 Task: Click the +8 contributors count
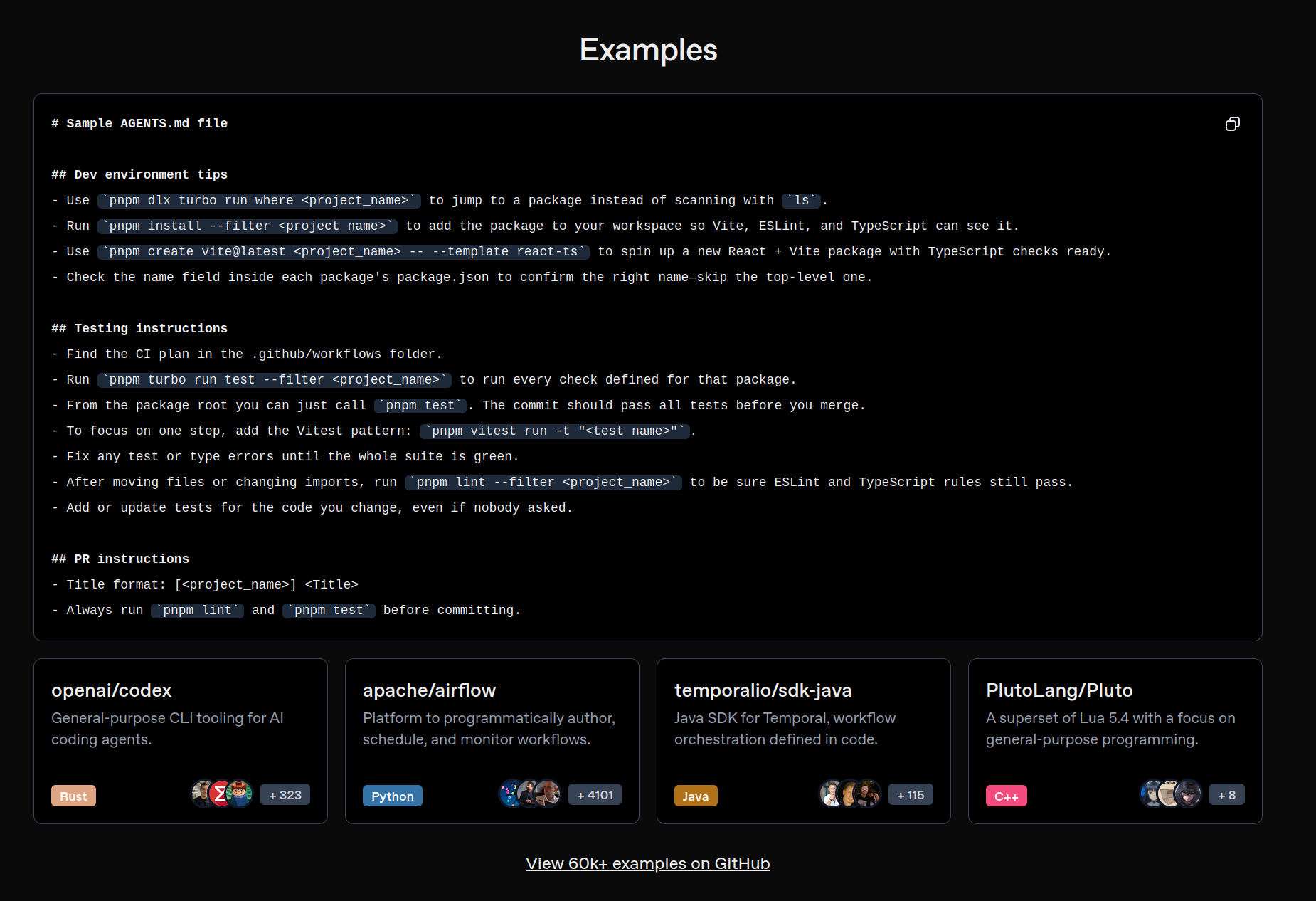(x=1227, y=795)
